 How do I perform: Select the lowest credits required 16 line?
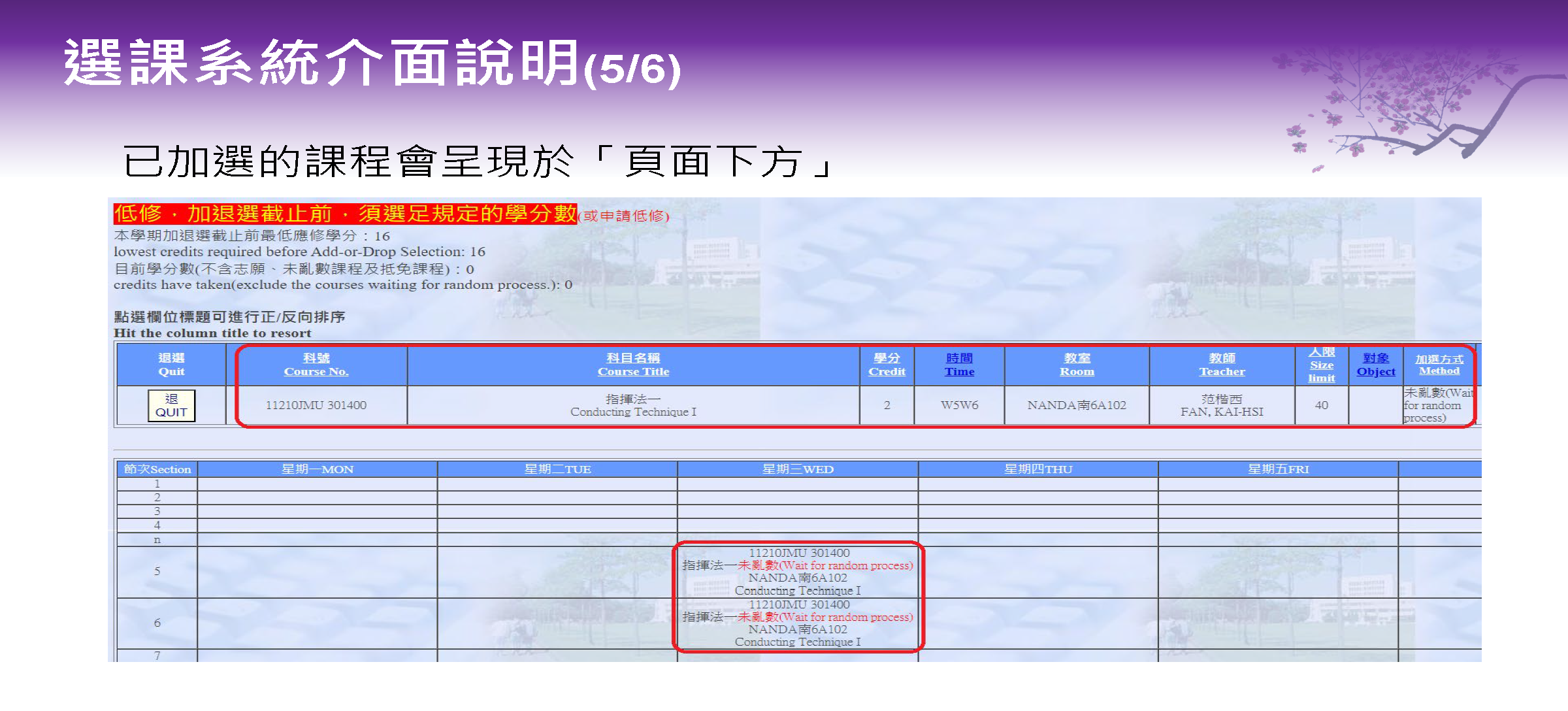point(299,252)
